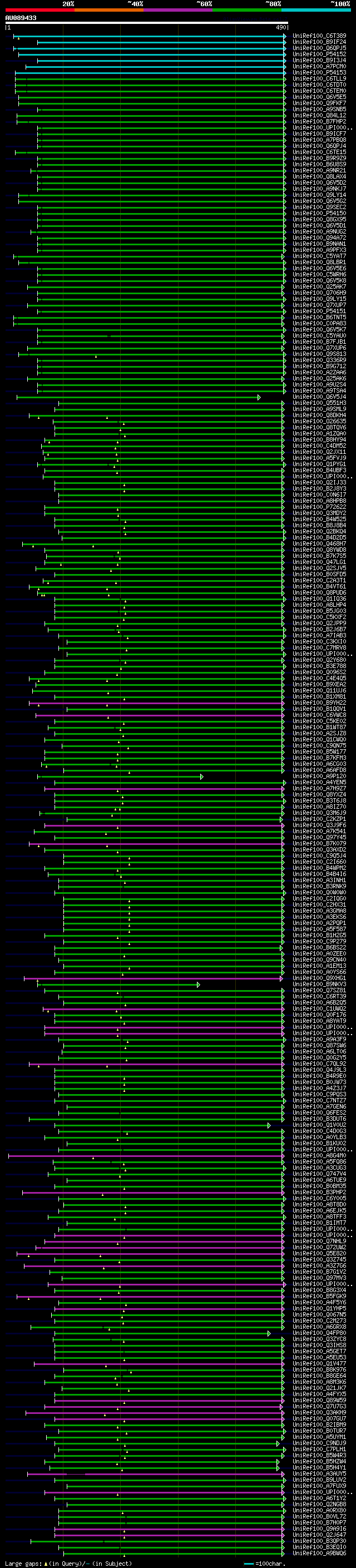Select hit label UniRef100_Q9FKF7
Image resolution: width=356 pixels, height=1568 pixels.
tap(319, 103)
